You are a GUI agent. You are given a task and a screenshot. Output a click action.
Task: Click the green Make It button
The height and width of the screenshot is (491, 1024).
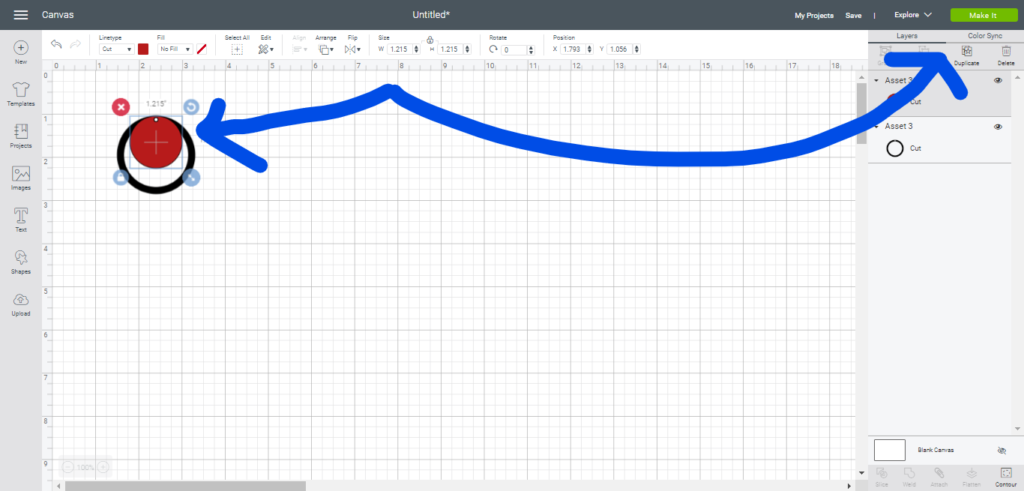[981, 15]
